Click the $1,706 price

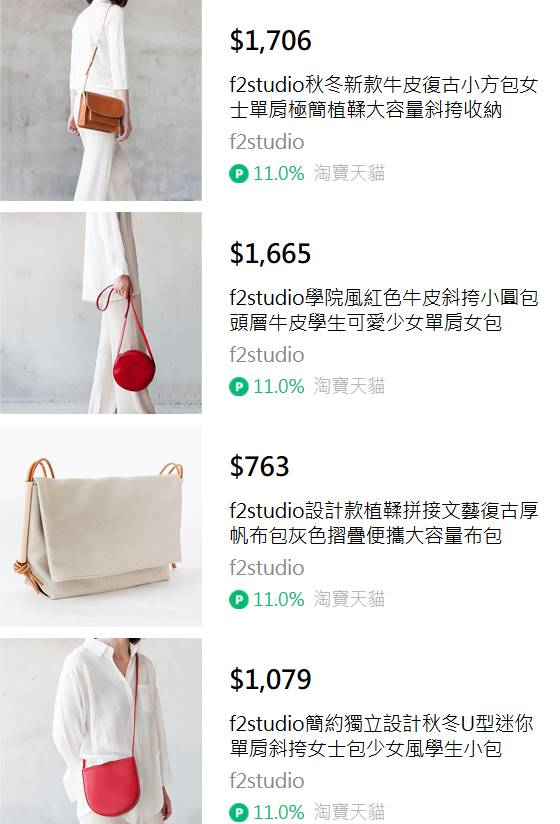point(270,40)
